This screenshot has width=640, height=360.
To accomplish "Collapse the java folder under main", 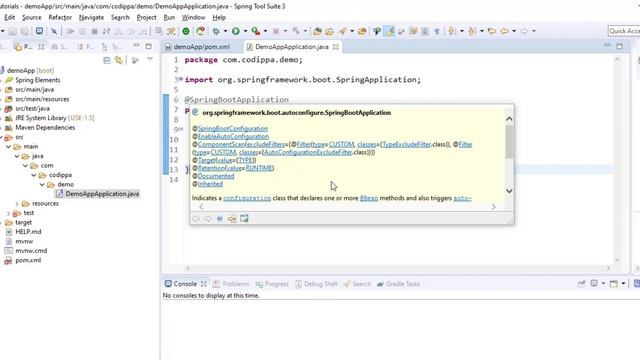I will click(x=17, y=156).
